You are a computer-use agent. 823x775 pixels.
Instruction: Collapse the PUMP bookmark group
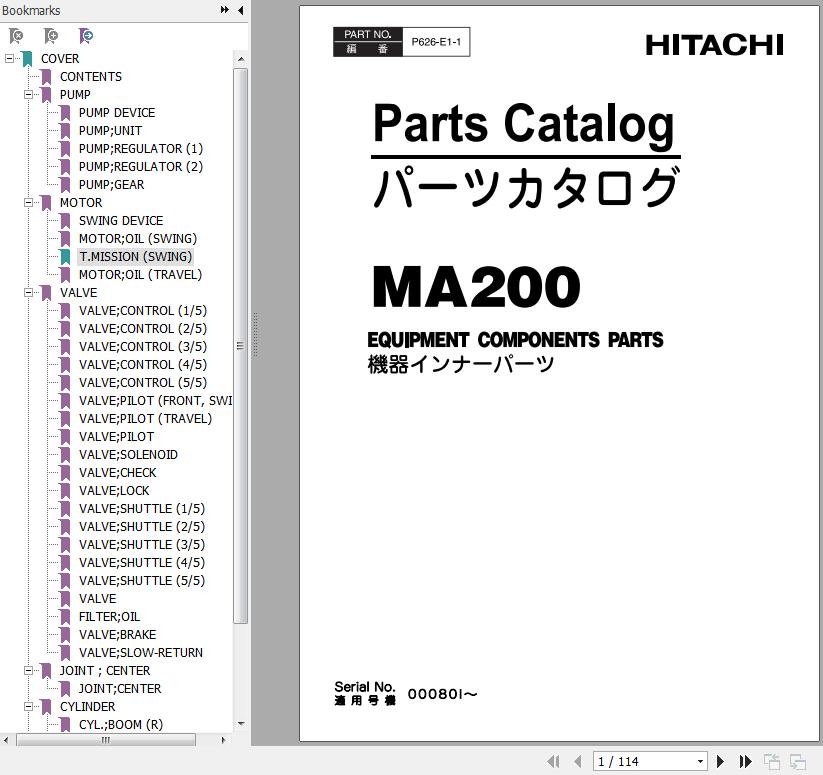[28, 94]
